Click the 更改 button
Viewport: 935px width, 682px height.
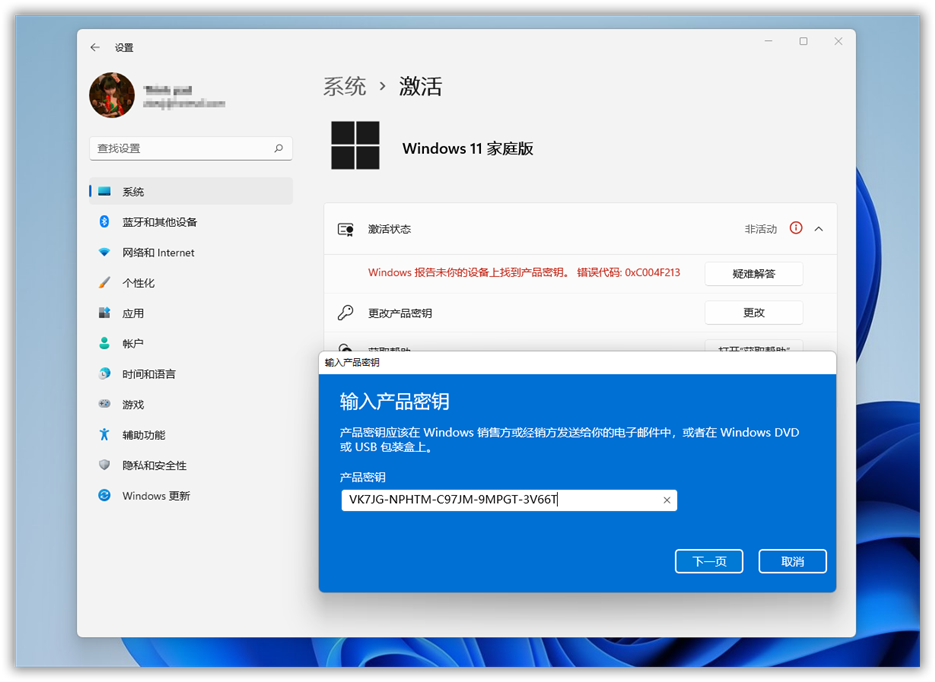click(754, 312)
